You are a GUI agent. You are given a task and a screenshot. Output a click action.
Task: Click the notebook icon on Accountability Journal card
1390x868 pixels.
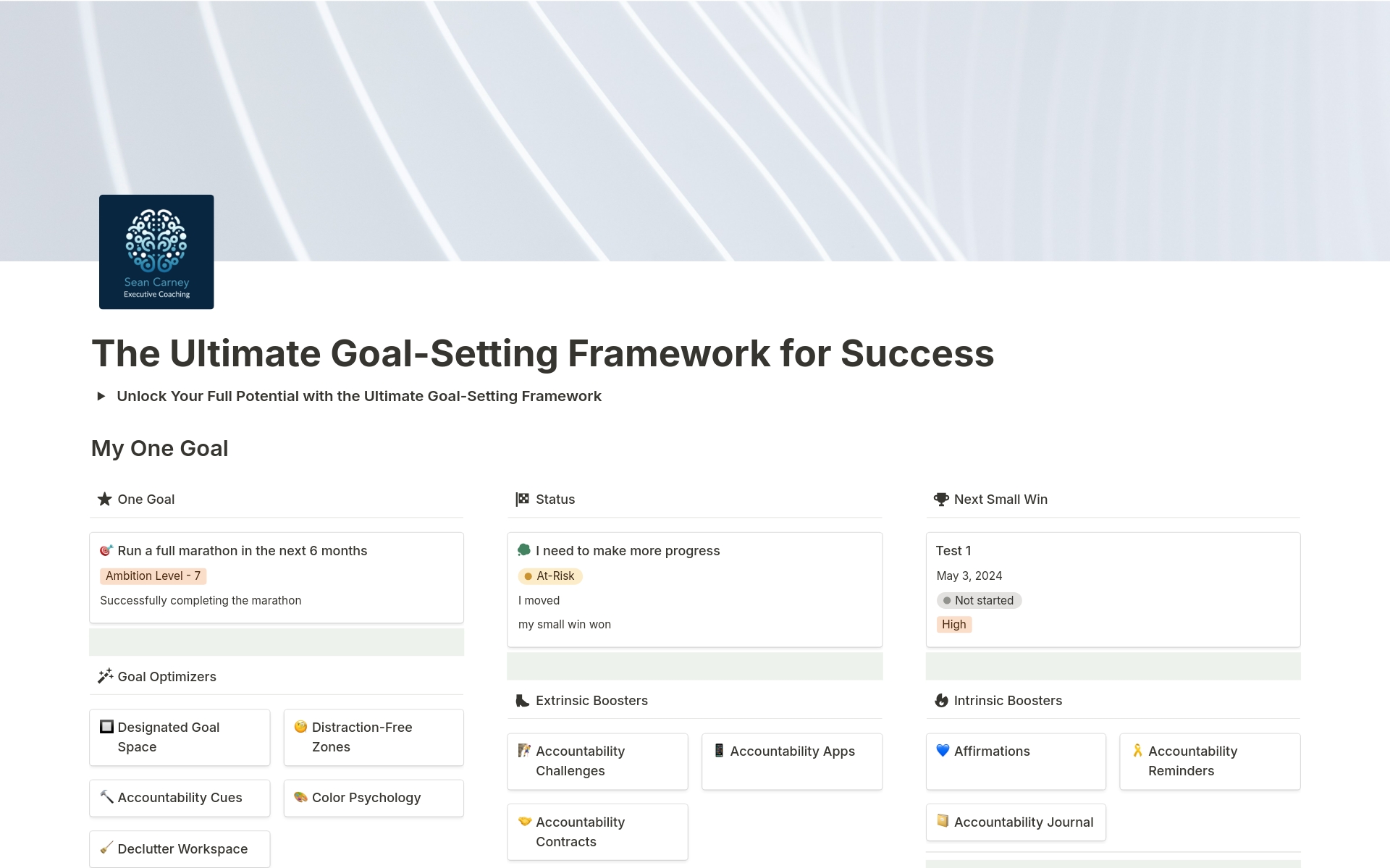click(x=943, y=822)
